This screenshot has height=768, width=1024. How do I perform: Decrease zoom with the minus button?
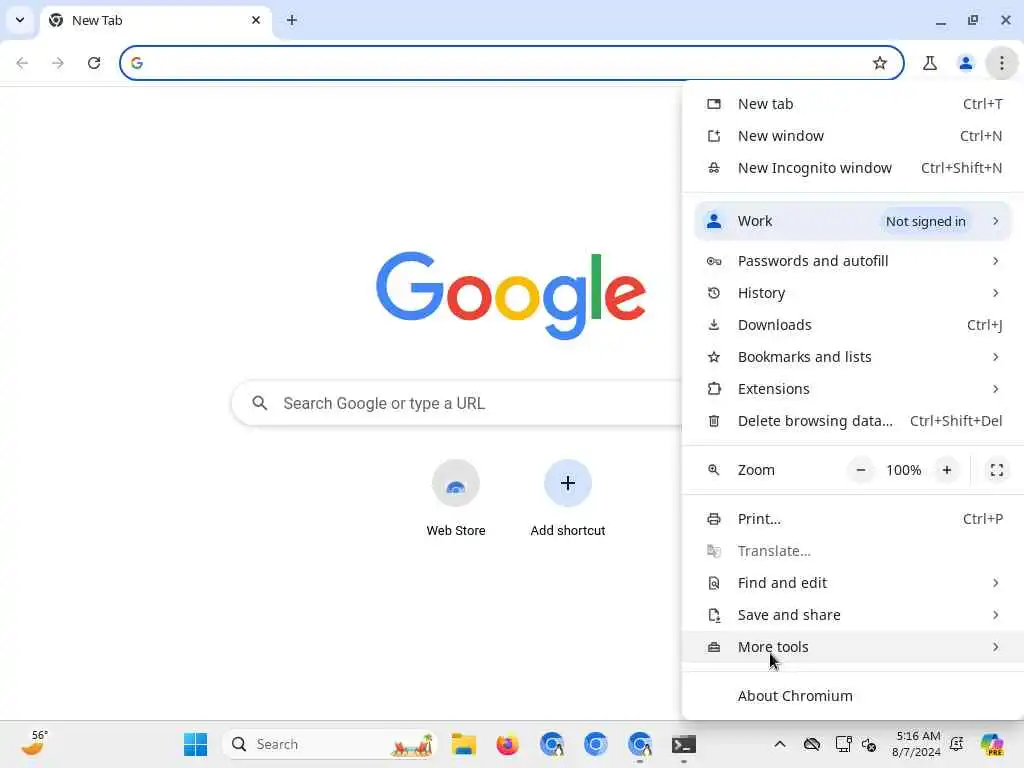tap(861, 470)
